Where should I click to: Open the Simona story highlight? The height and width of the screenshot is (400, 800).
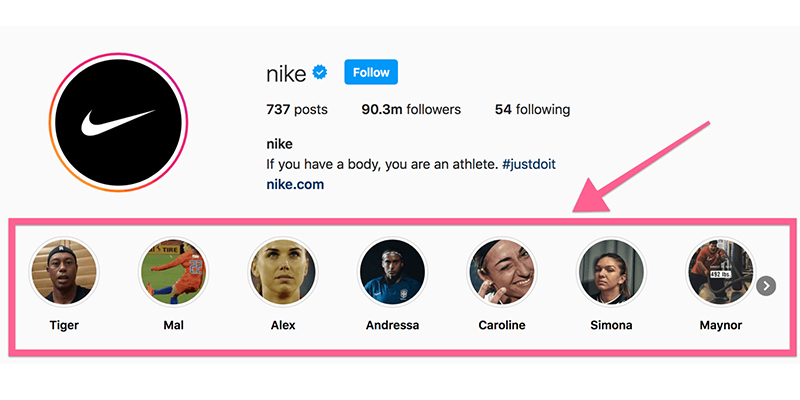tap(611, 272)
